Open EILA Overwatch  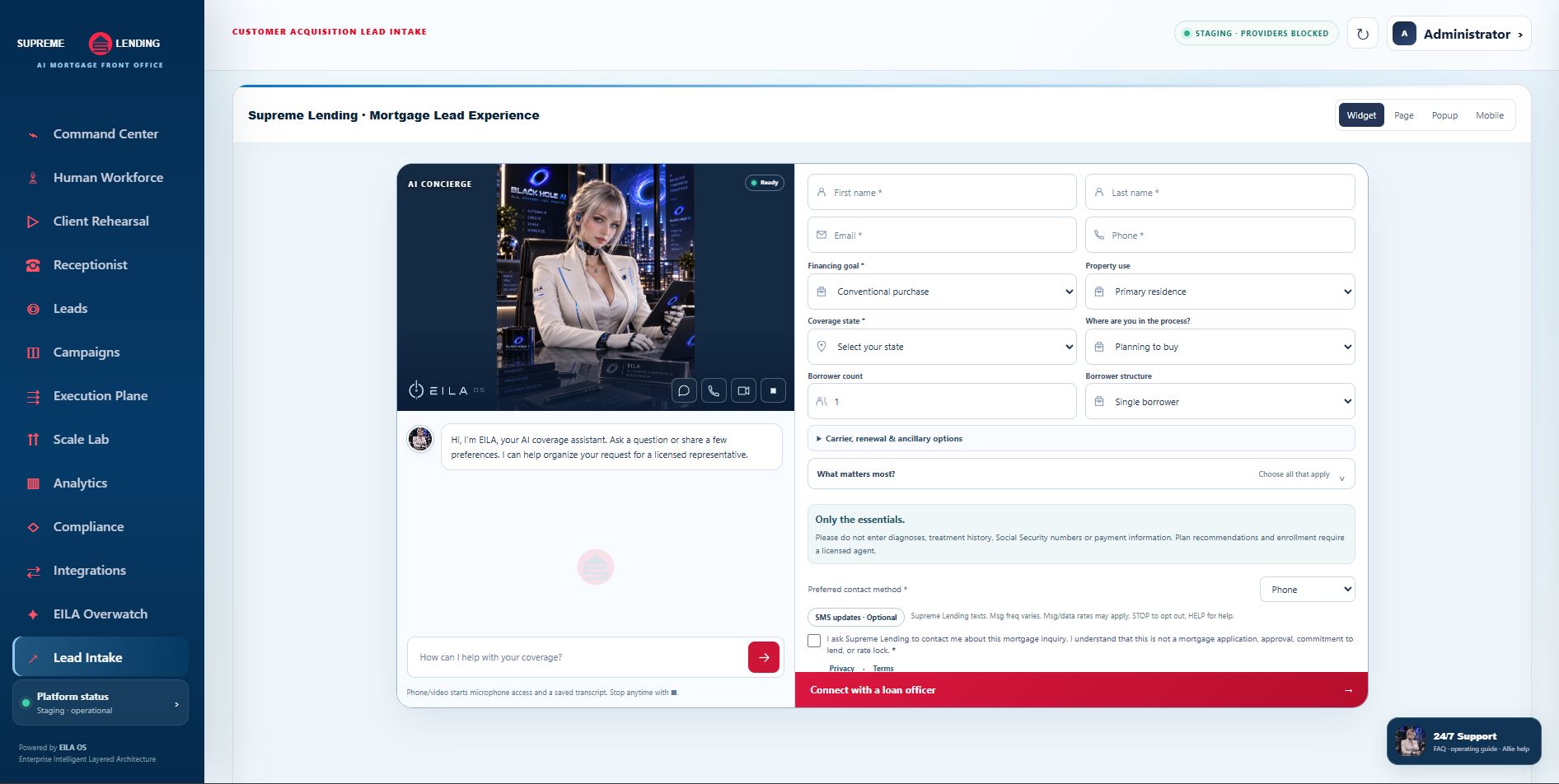(x=101, y=614)
